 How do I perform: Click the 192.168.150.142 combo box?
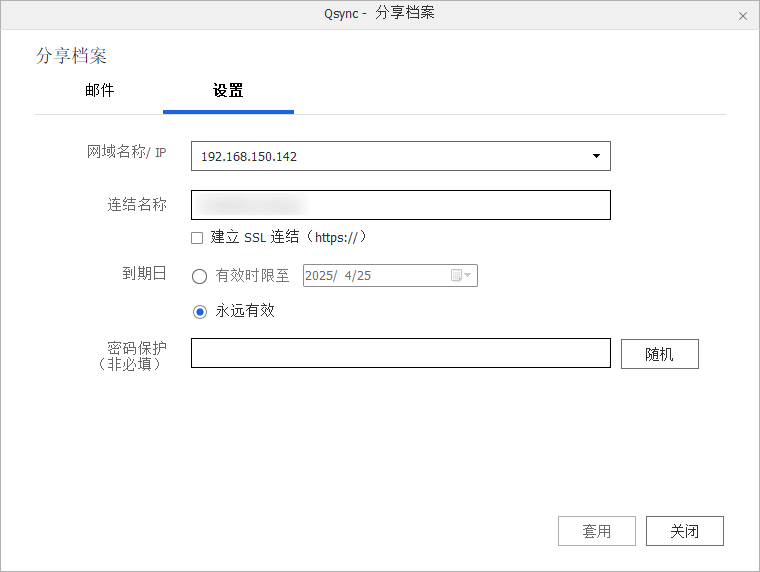pos(401,156)
